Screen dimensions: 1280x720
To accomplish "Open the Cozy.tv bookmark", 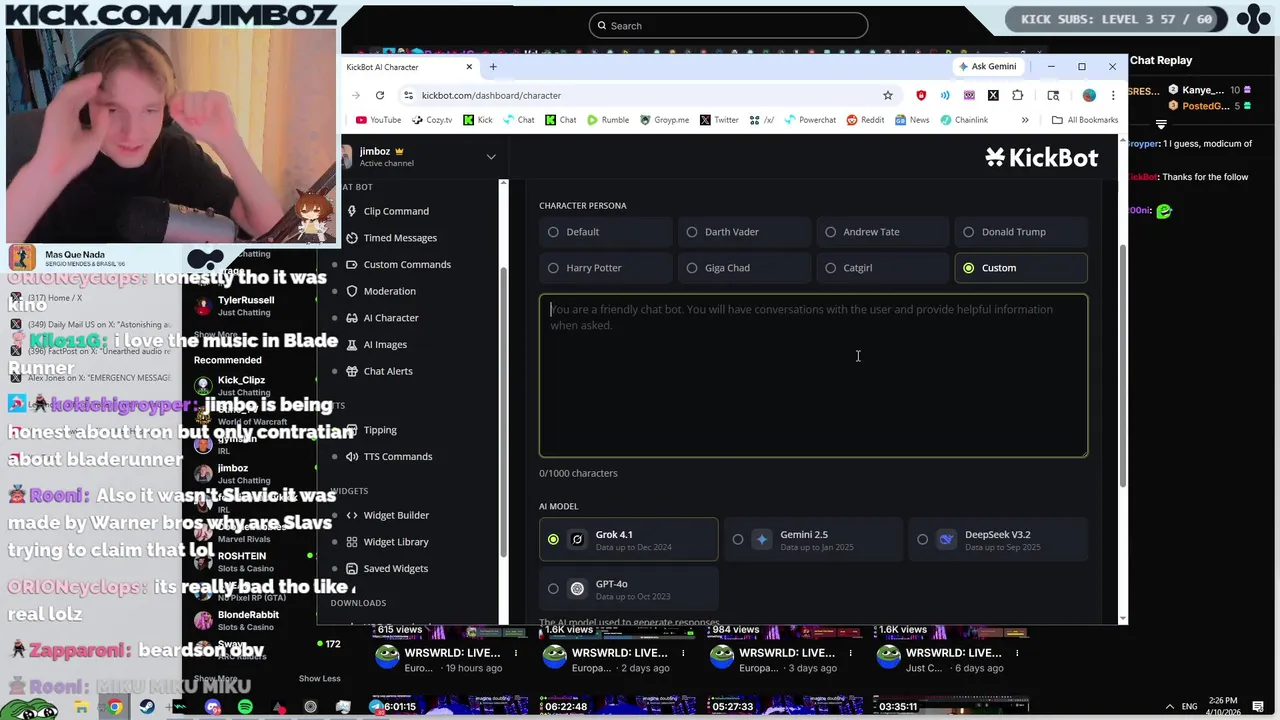I will [430, 120].
